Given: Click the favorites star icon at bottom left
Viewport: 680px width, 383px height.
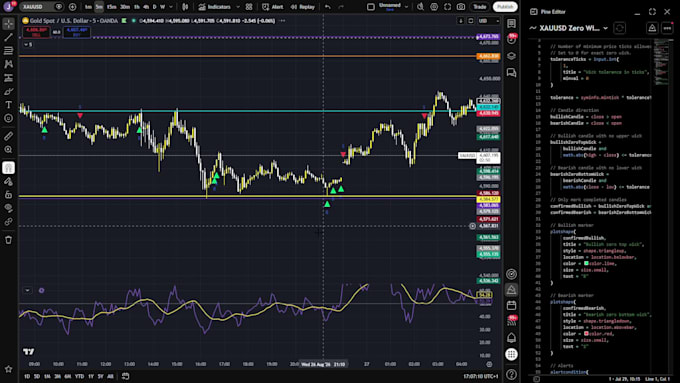Looking at the screenshot, I should click(x=8, y=369).
